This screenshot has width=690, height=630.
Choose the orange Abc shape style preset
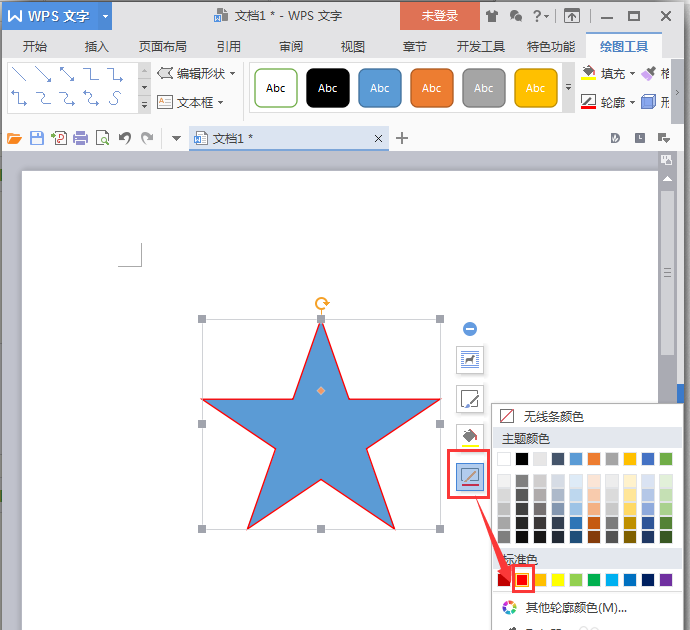point(432,88)
